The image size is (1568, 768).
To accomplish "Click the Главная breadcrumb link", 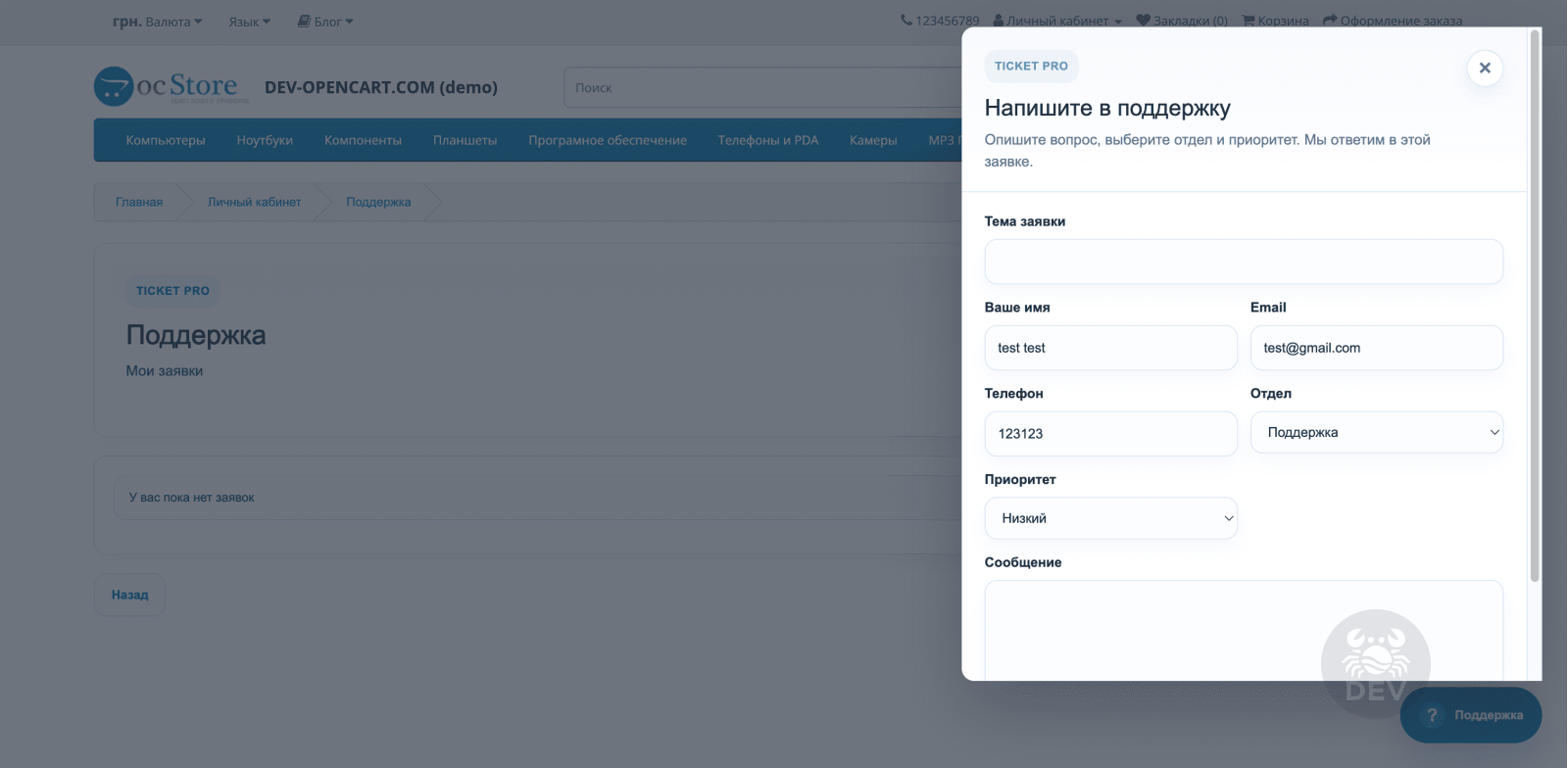I will tap(139, 202).
